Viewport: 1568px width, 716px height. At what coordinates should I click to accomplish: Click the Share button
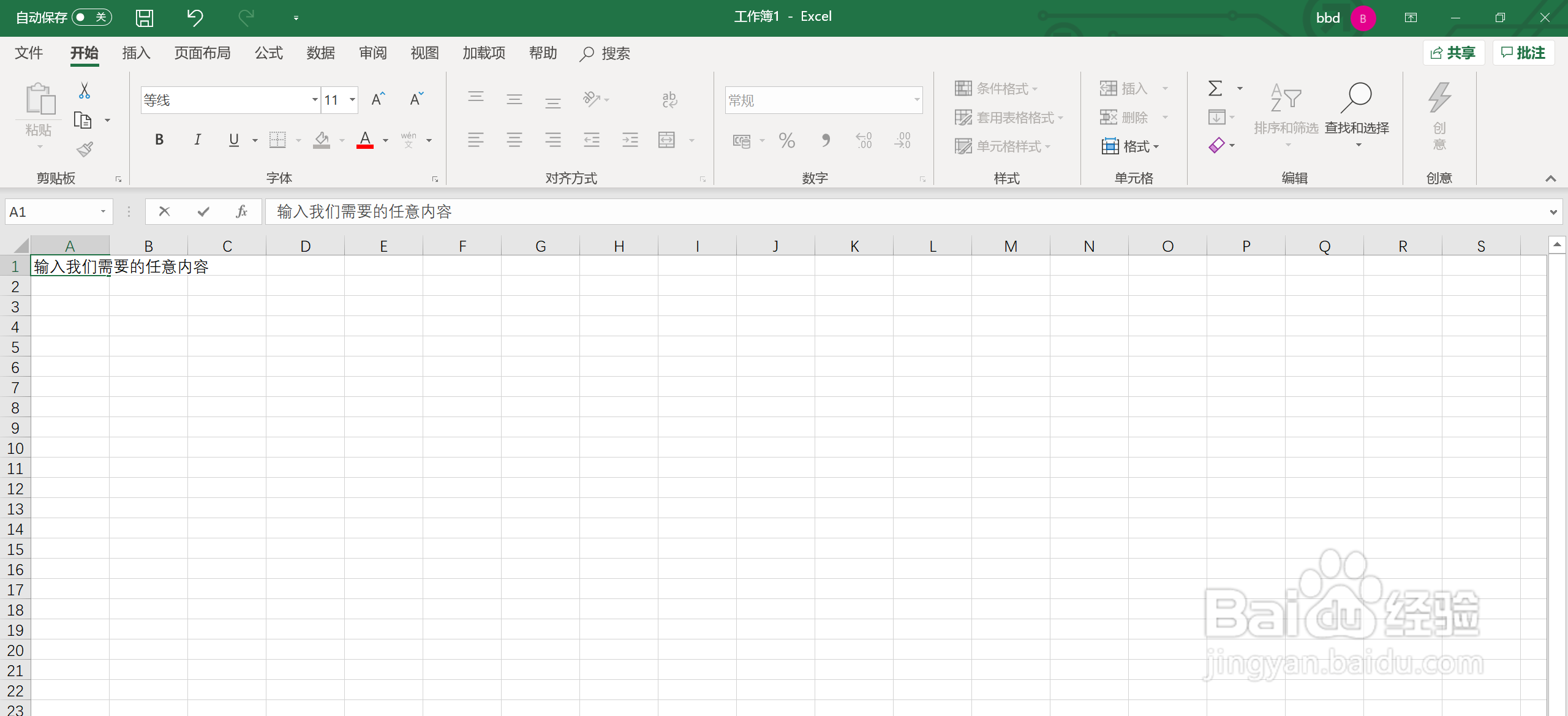point(1453,53)
